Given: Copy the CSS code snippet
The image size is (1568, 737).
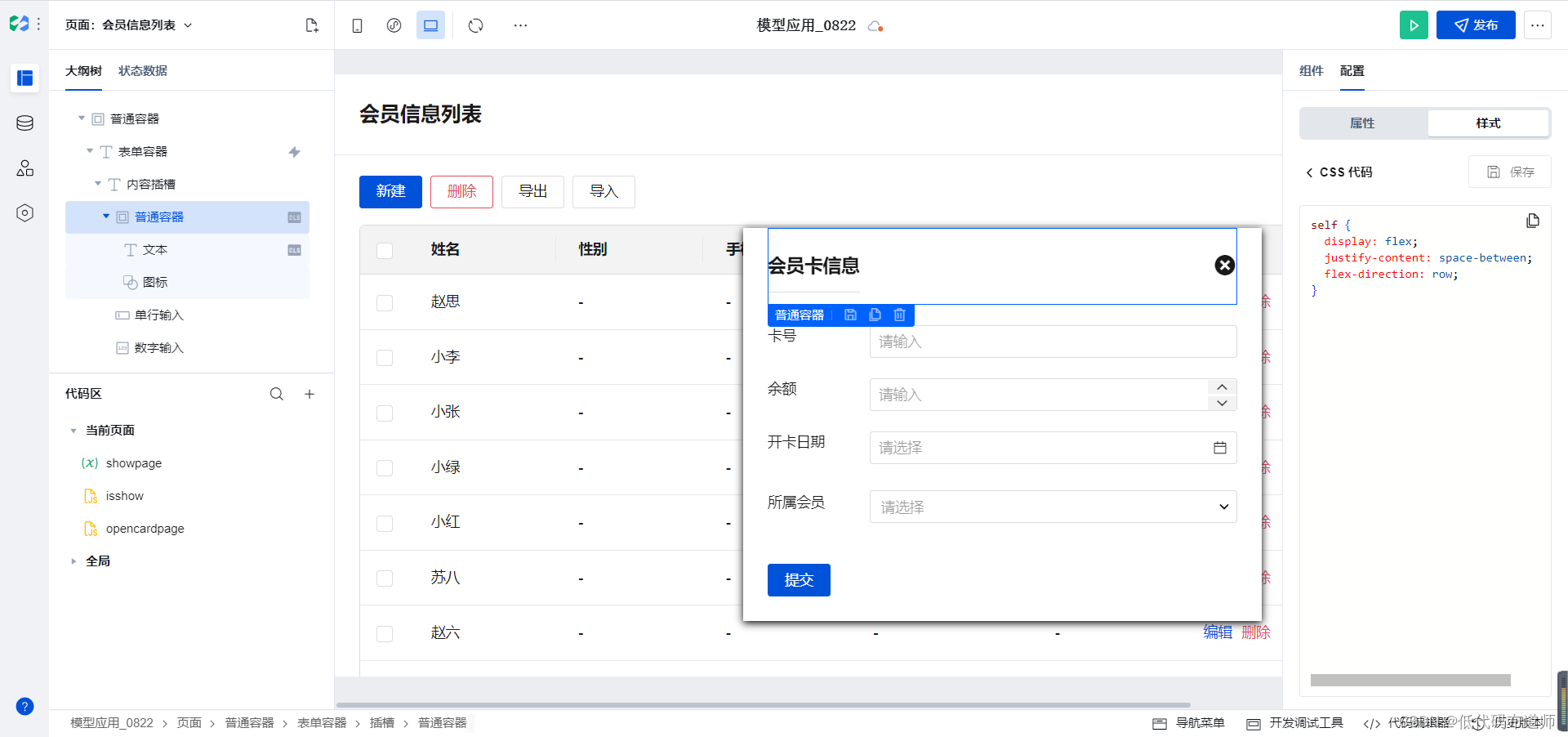Looking at the screenshot, I should click(1533, 221).
